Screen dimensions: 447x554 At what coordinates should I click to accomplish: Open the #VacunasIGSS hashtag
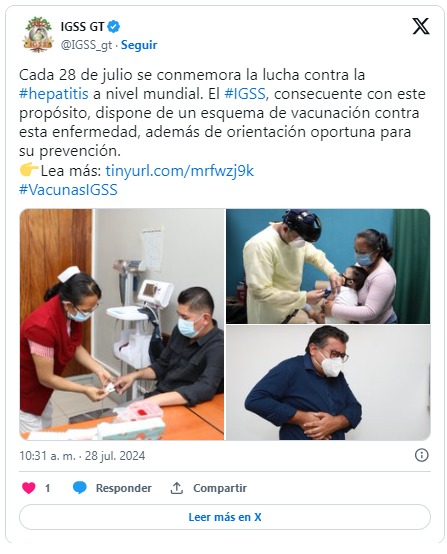(x=68, y=190)
